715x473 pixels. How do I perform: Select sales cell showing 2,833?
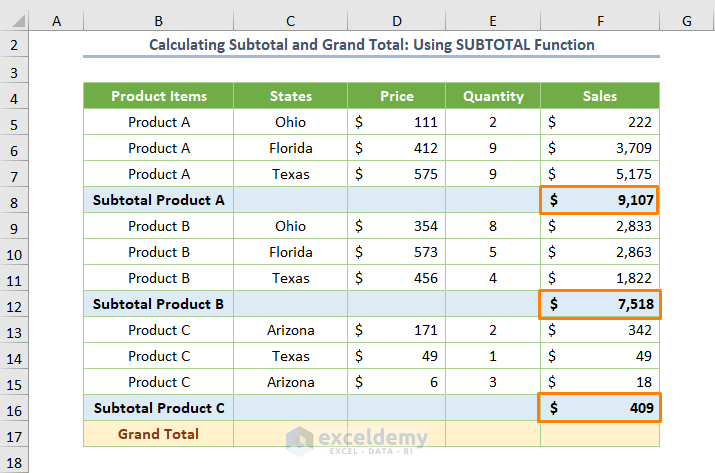coord(600,226)
